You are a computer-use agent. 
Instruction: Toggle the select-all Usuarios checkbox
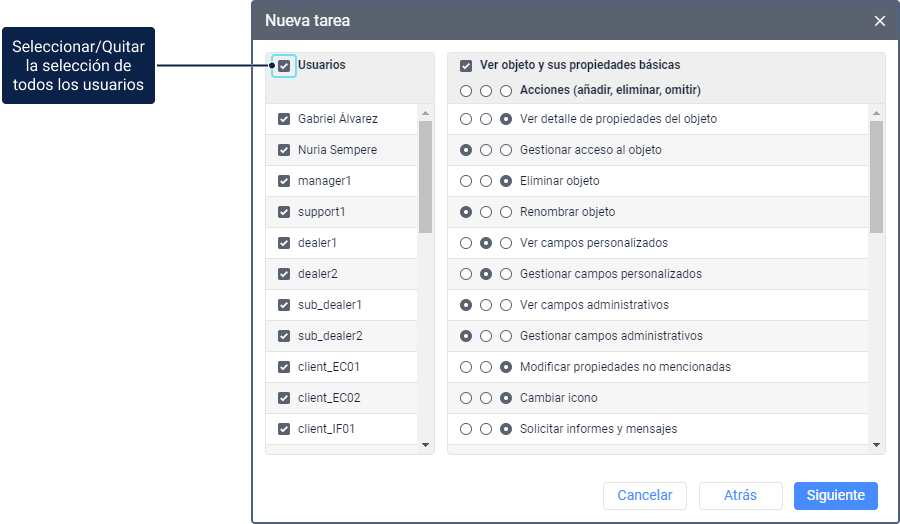point(284,66)
